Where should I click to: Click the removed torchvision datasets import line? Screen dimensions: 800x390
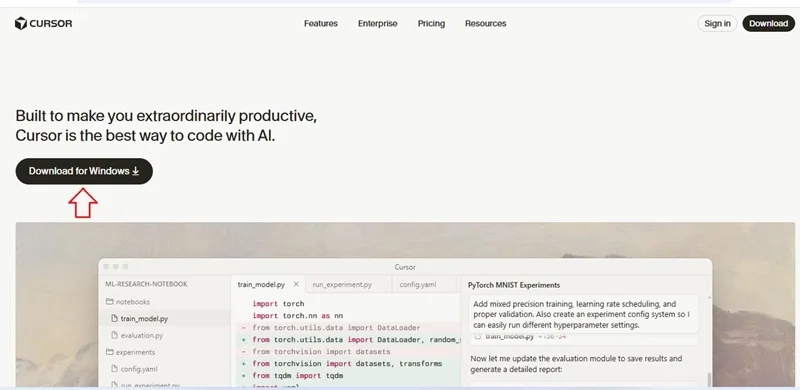point(321,352)
